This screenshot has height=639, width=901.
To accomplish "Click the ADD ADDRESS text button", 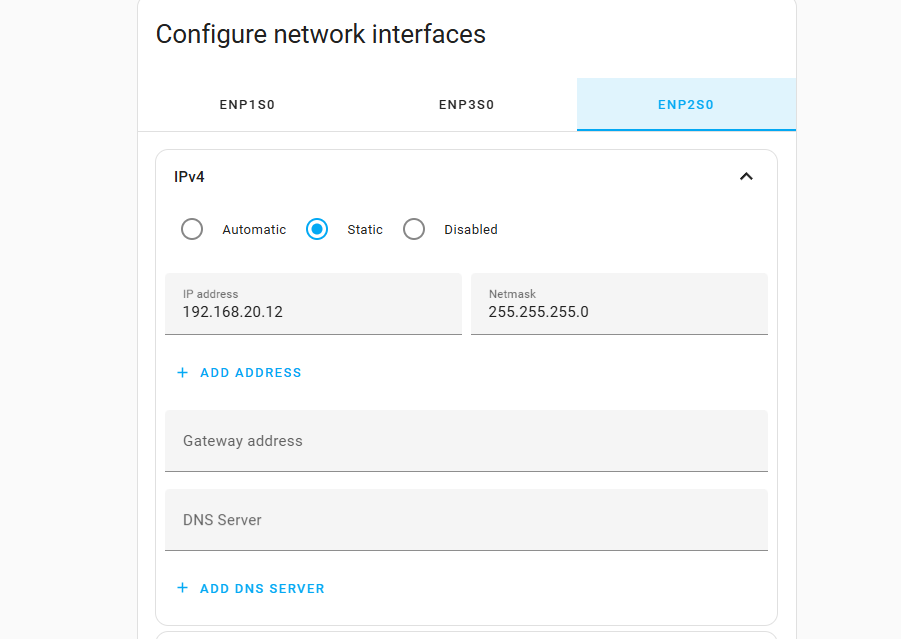I will tap(251, 373).
